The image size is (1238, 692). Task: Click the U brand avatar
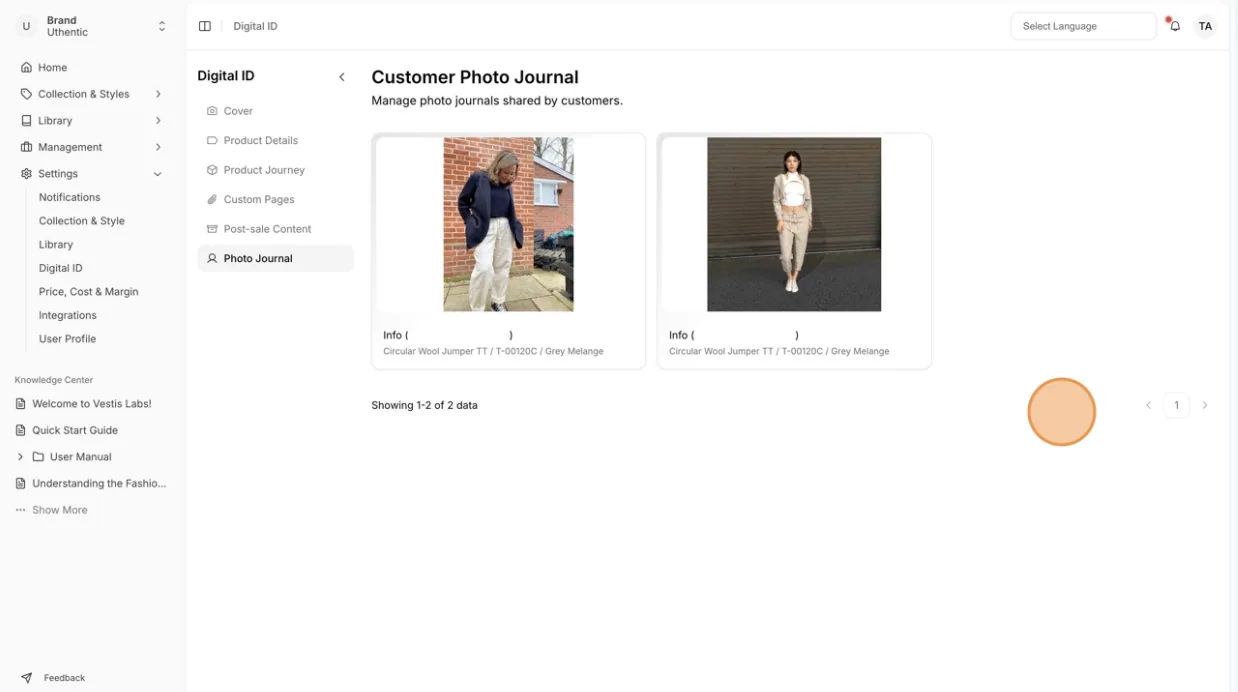26,26
